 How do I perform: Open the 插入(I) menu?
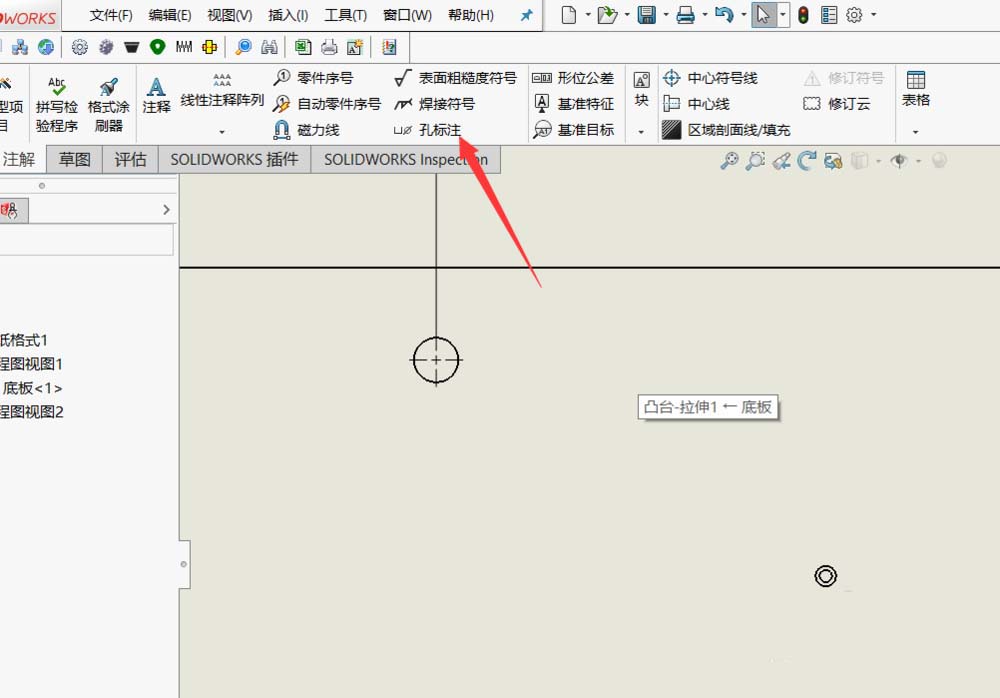pos(288,15)
